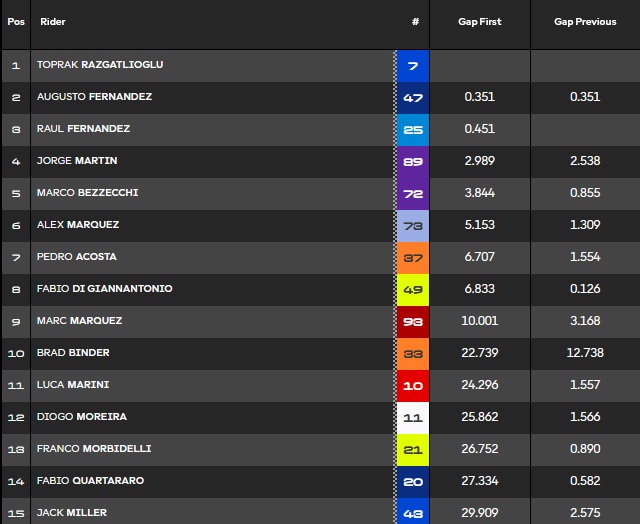
Task: Select the orange number 37 badge
Action: 413,258
